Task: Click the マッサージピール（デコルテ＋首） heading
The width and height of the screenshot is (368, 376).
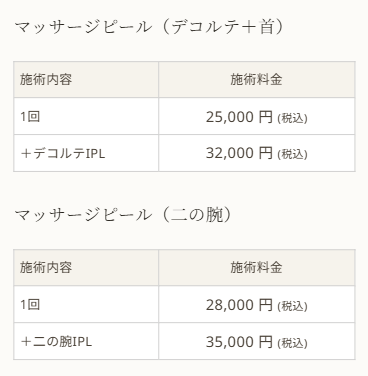Action: 149,27
